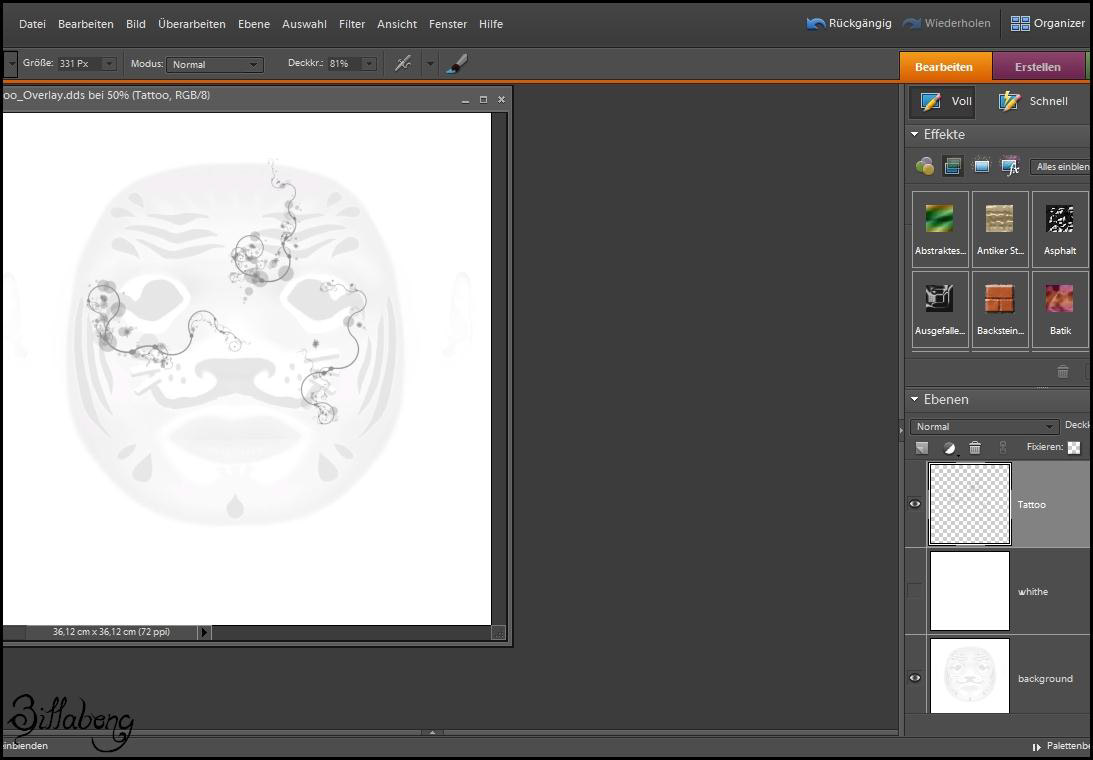
Task: Create a new layer in Ebenen panel
Action: [922, 448]
